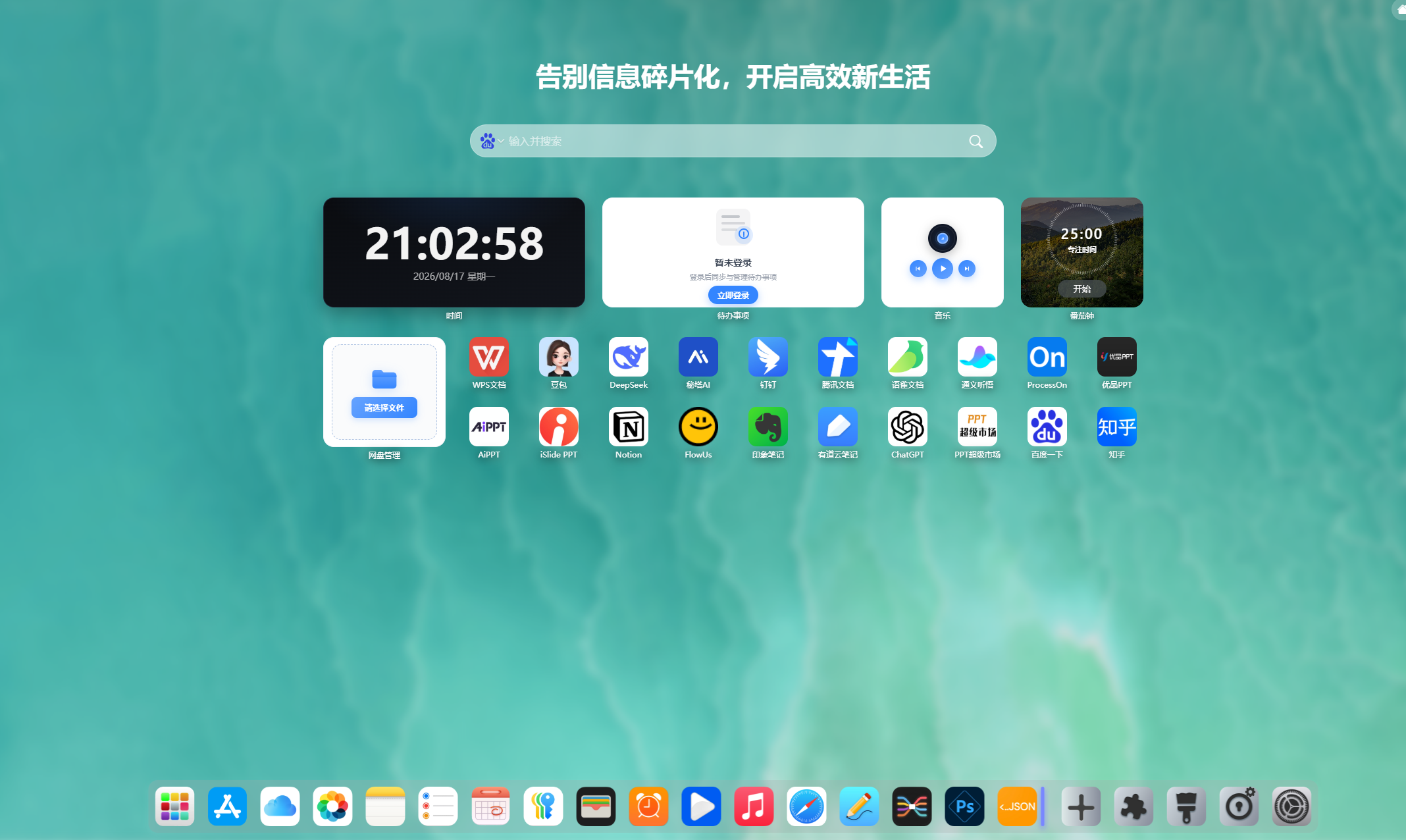Open 百度一下 shortcut icon
The width and height of the screenshot is (1406, 840).
coord(1047,427)
